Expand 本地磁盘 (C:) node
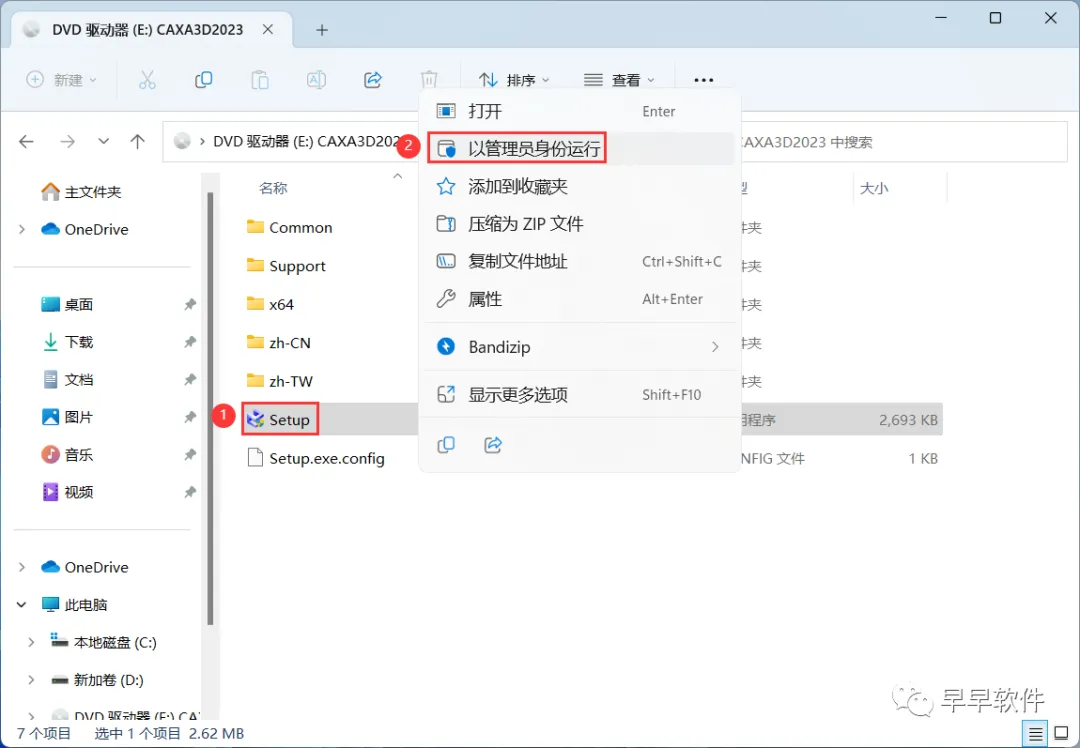 pyautogui.click(x=31, y=643)
